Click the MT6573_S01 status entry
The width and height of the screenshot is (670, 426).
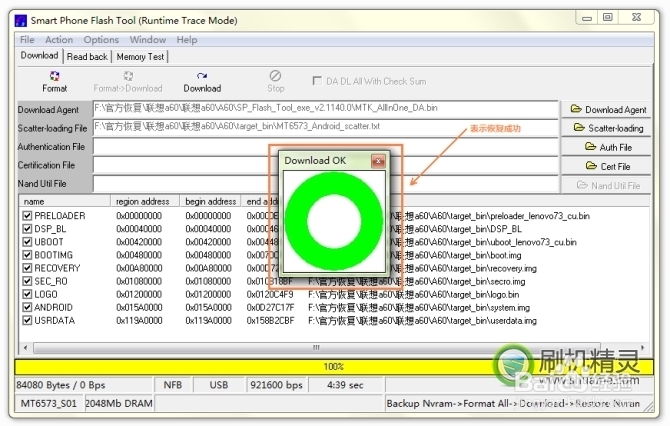tap(49, 403)
